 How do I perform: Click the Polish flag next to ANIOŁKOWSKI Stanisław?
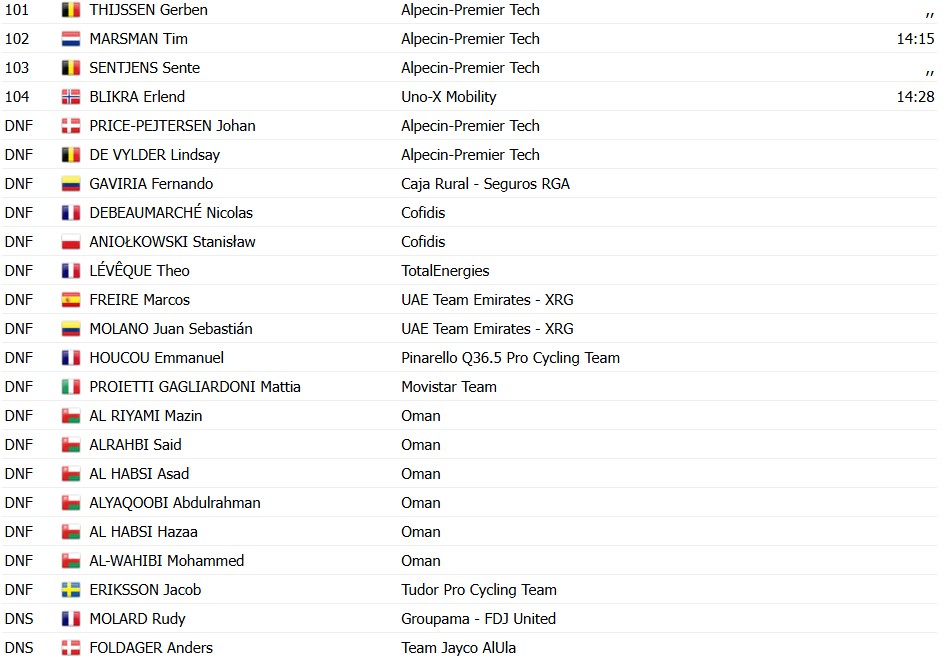tap(71, 242)
